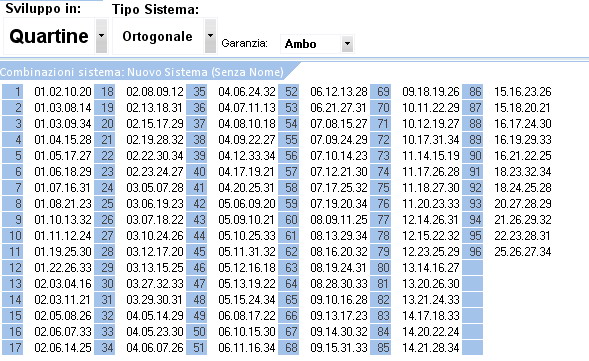Select combination 52 06.12.13.28
This screenshot has height=361, width=589.
pyautogui.click(x=339, y=92)
